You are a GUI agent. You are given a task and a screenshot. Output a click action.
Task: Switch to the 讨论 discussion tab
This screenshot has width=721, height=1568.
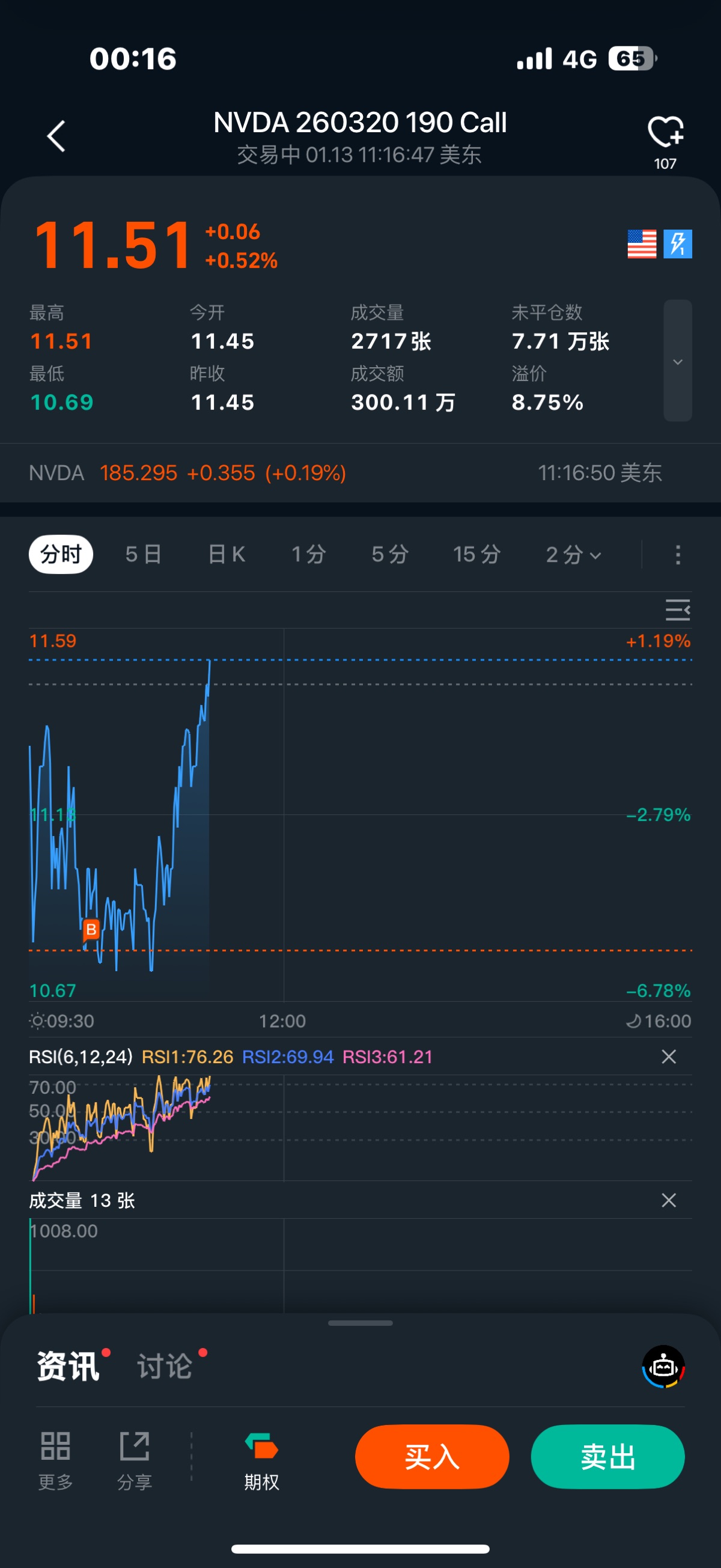pyautogui.click(x=165, y=1367)
